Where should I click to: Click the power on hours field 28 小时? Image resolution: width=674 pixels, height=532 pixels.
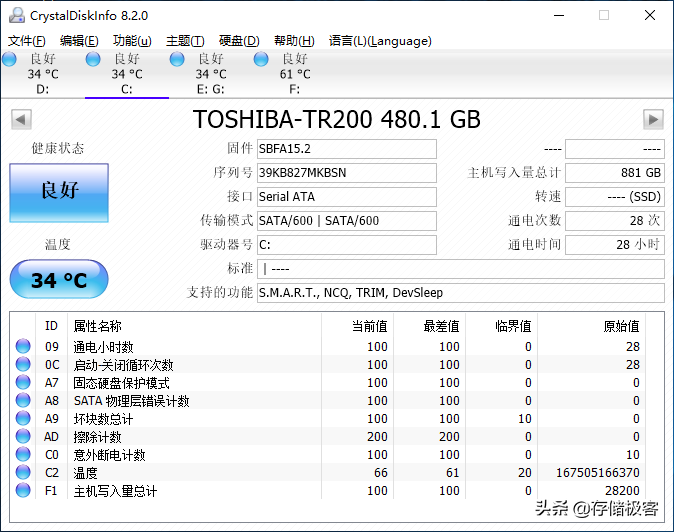point(615,245)
